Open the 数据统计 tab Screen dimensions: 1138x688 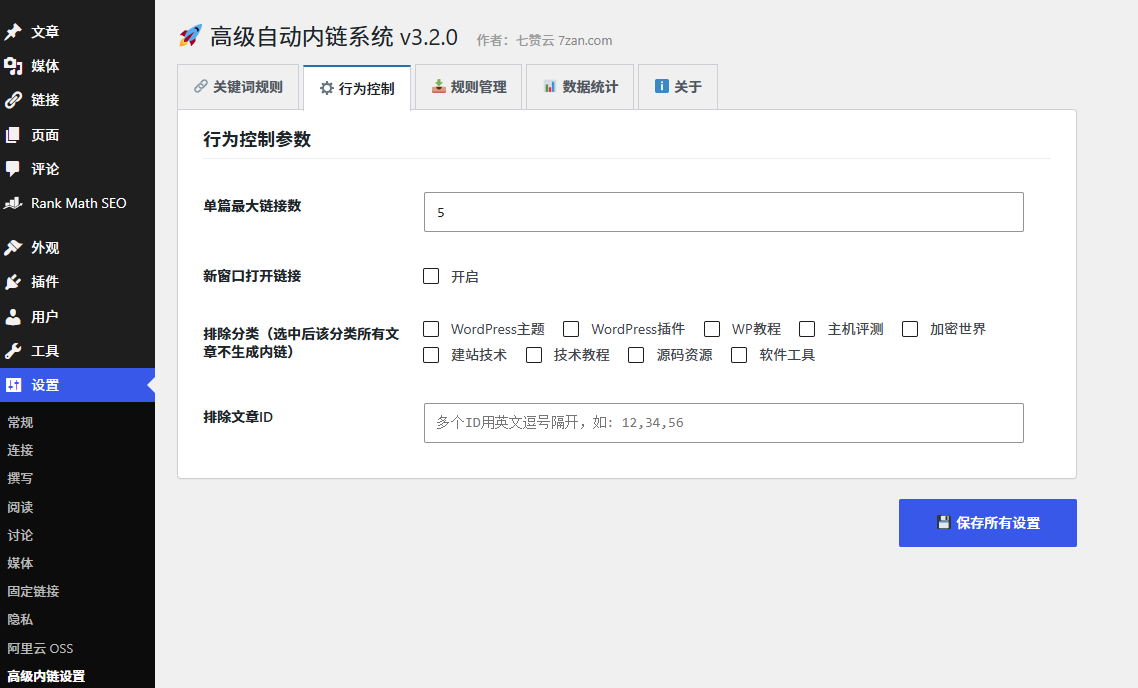click(x=581, y=87)
